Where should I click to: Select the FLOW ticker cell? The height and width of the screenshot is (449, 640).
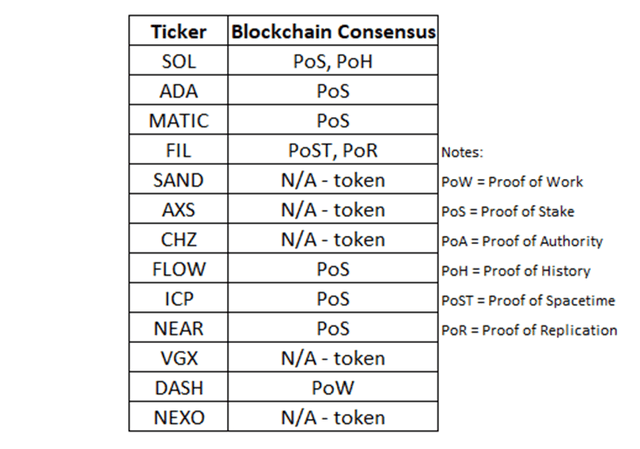(178, 269)
